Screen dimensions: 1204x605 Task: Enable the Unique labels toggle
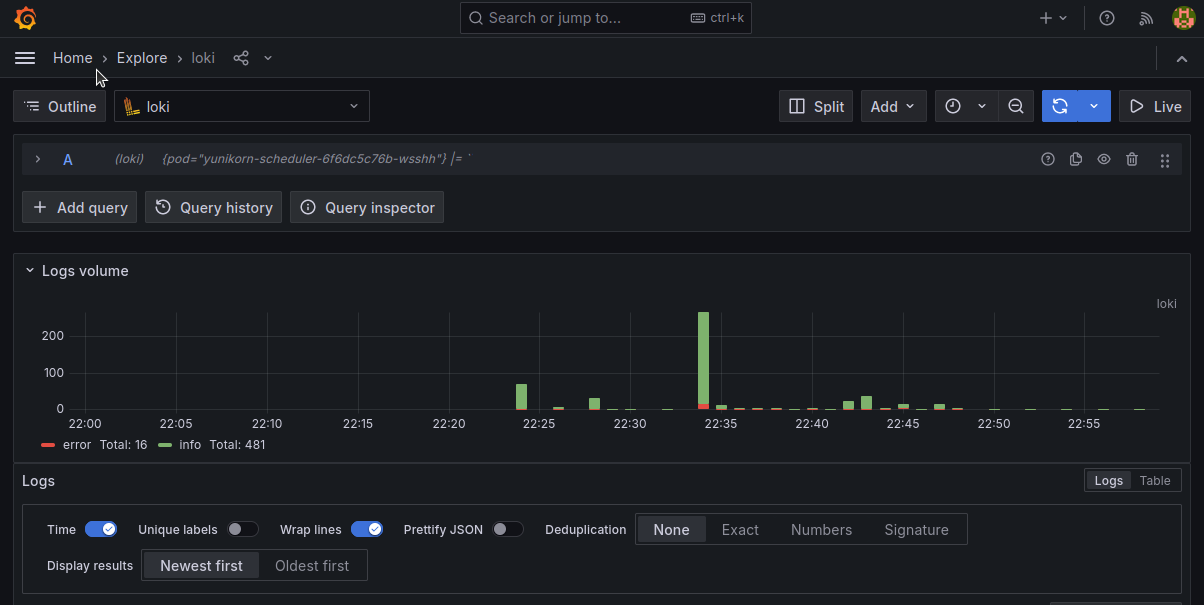[242, 529]
